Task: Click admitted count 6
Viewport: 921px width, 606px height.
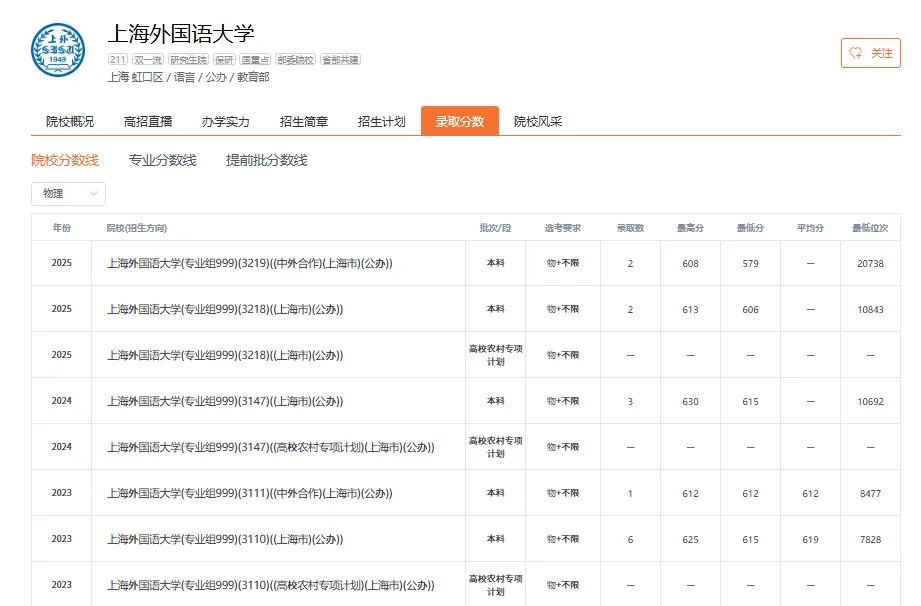Action: [x=630, y=540]
